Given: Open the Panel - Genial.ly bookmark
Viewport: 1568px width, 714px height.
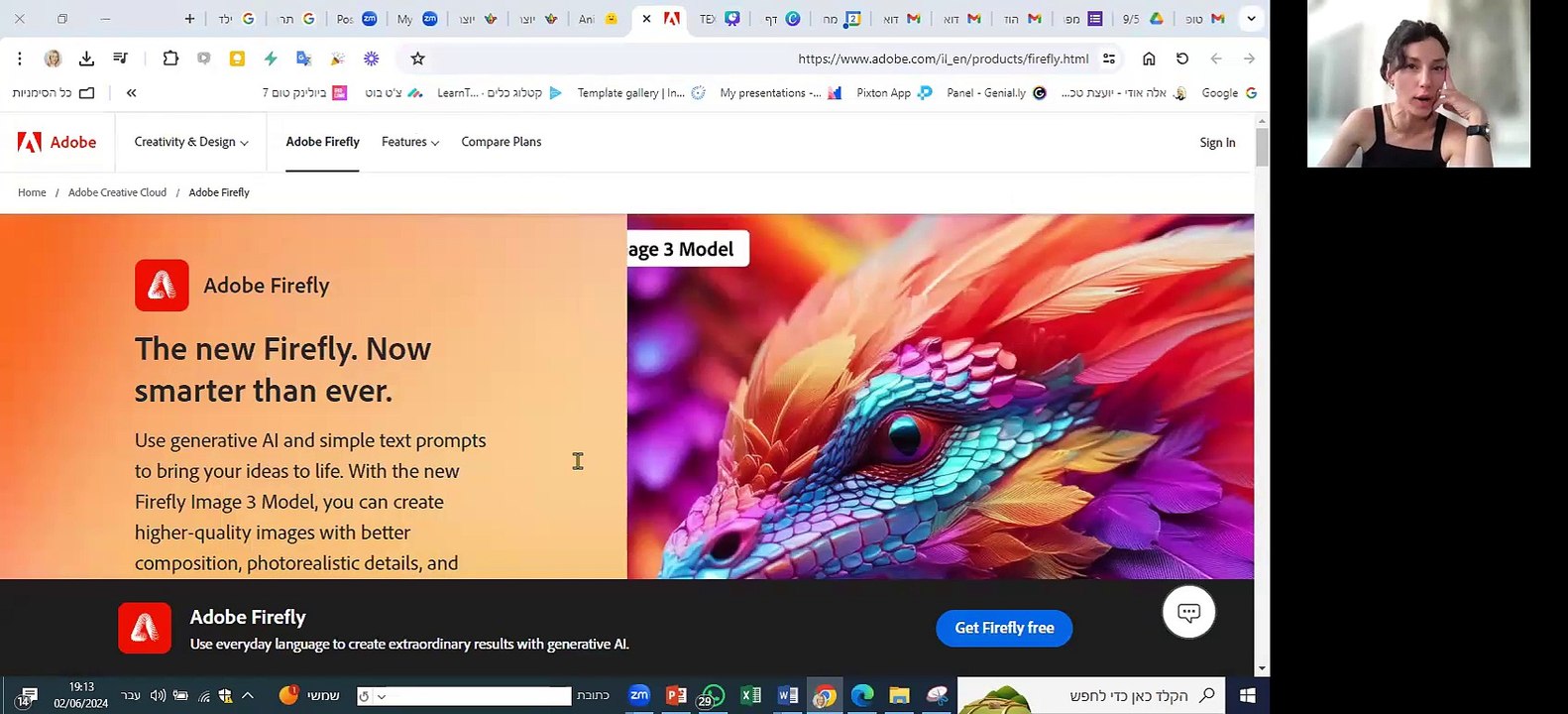Looking at the screenshot, I should tap(996, 92).
